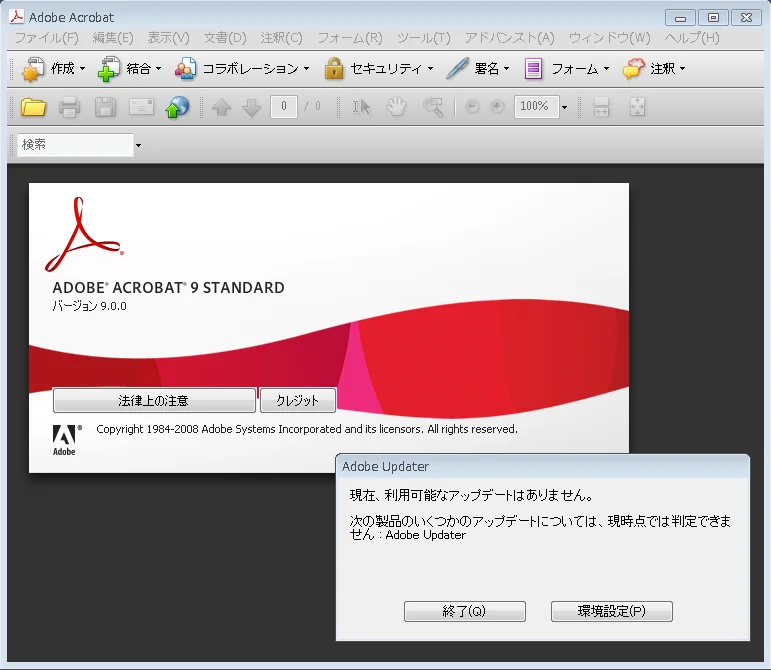Click the scrolling page fit-width icon
This screenshot has height=670, width=771.
click(601, 107)
